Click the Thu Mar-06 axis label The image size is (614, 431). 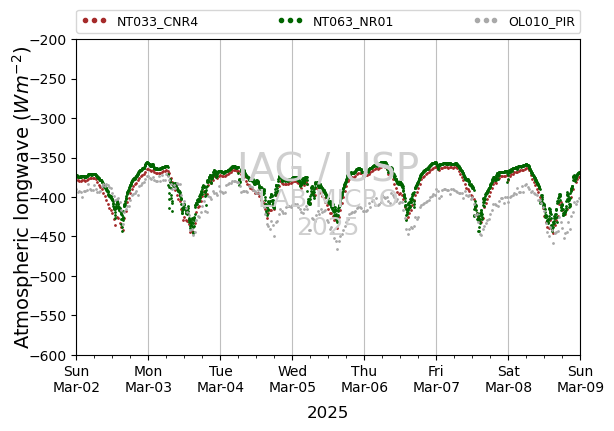pos(364,379)
